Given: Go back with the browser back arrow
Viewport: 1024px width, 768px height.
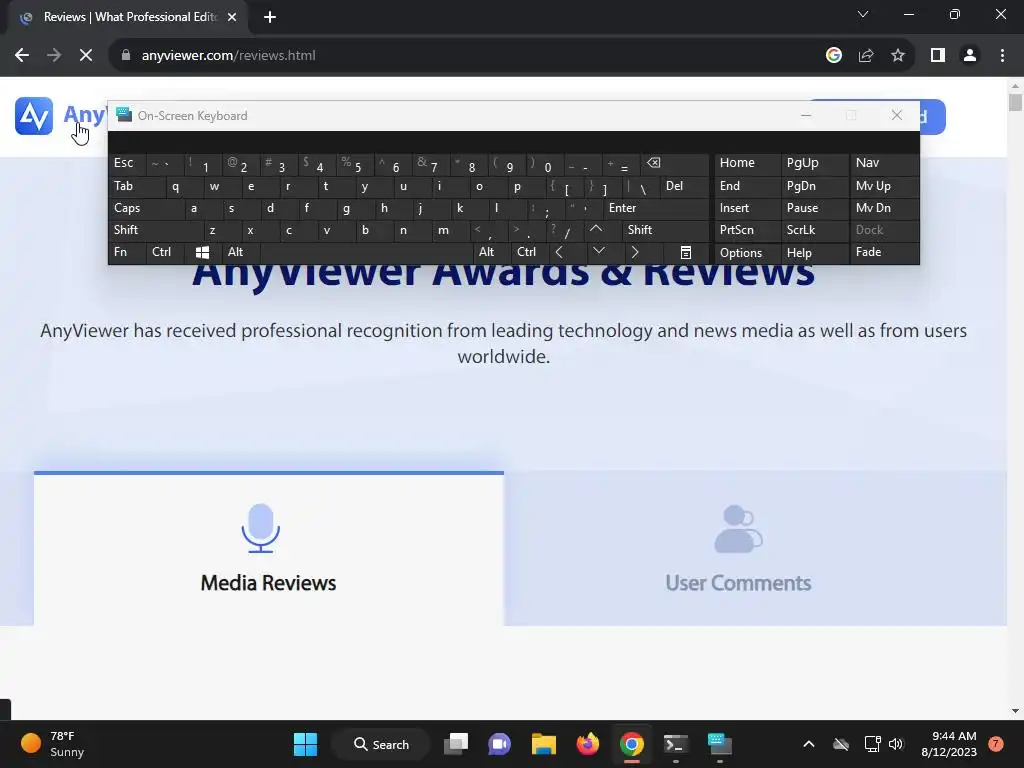Looking at the screenshot, I should pos(22,56).
